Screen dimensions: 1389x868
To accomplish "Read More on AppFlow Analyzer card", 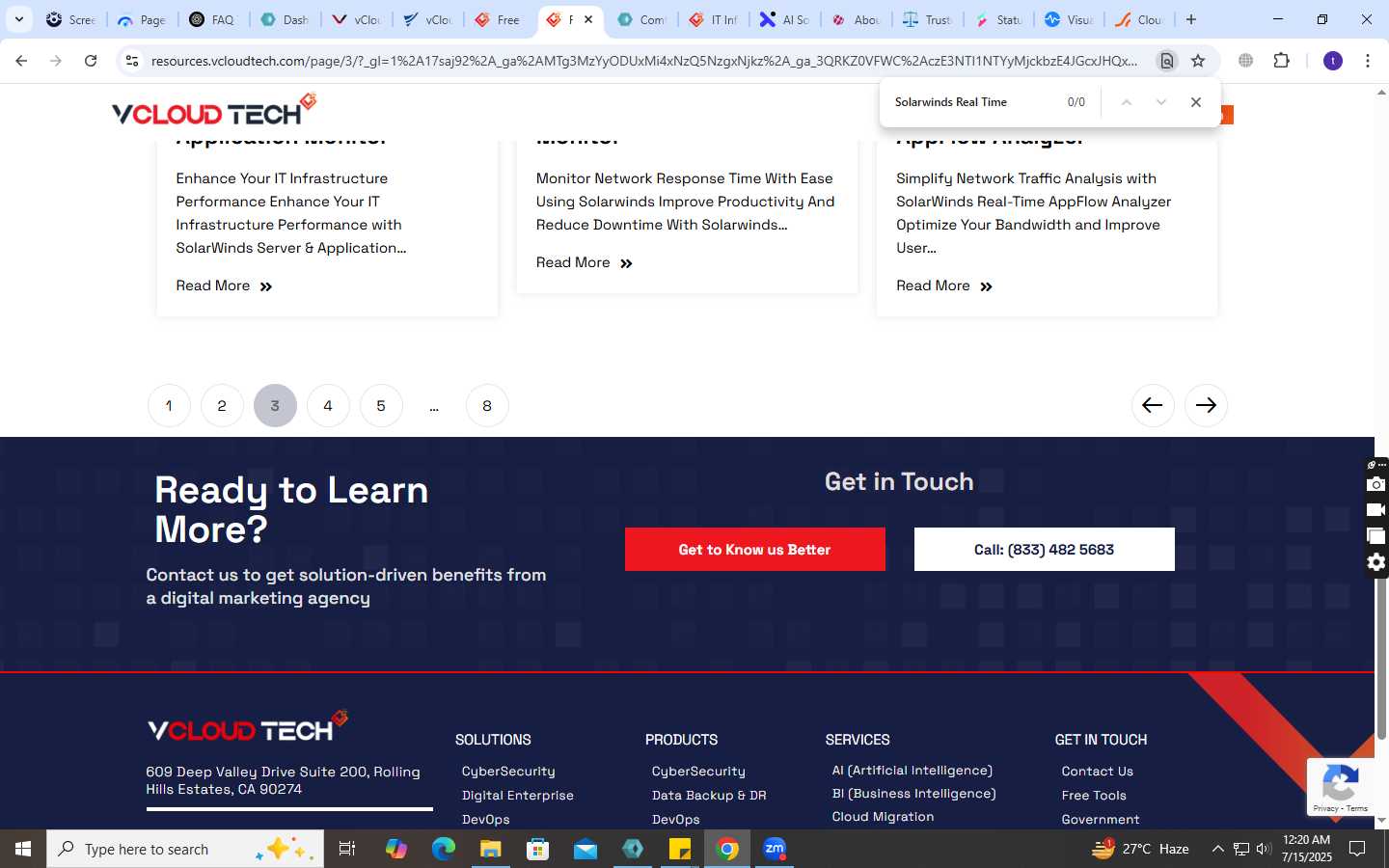I will tap(944, 285).
